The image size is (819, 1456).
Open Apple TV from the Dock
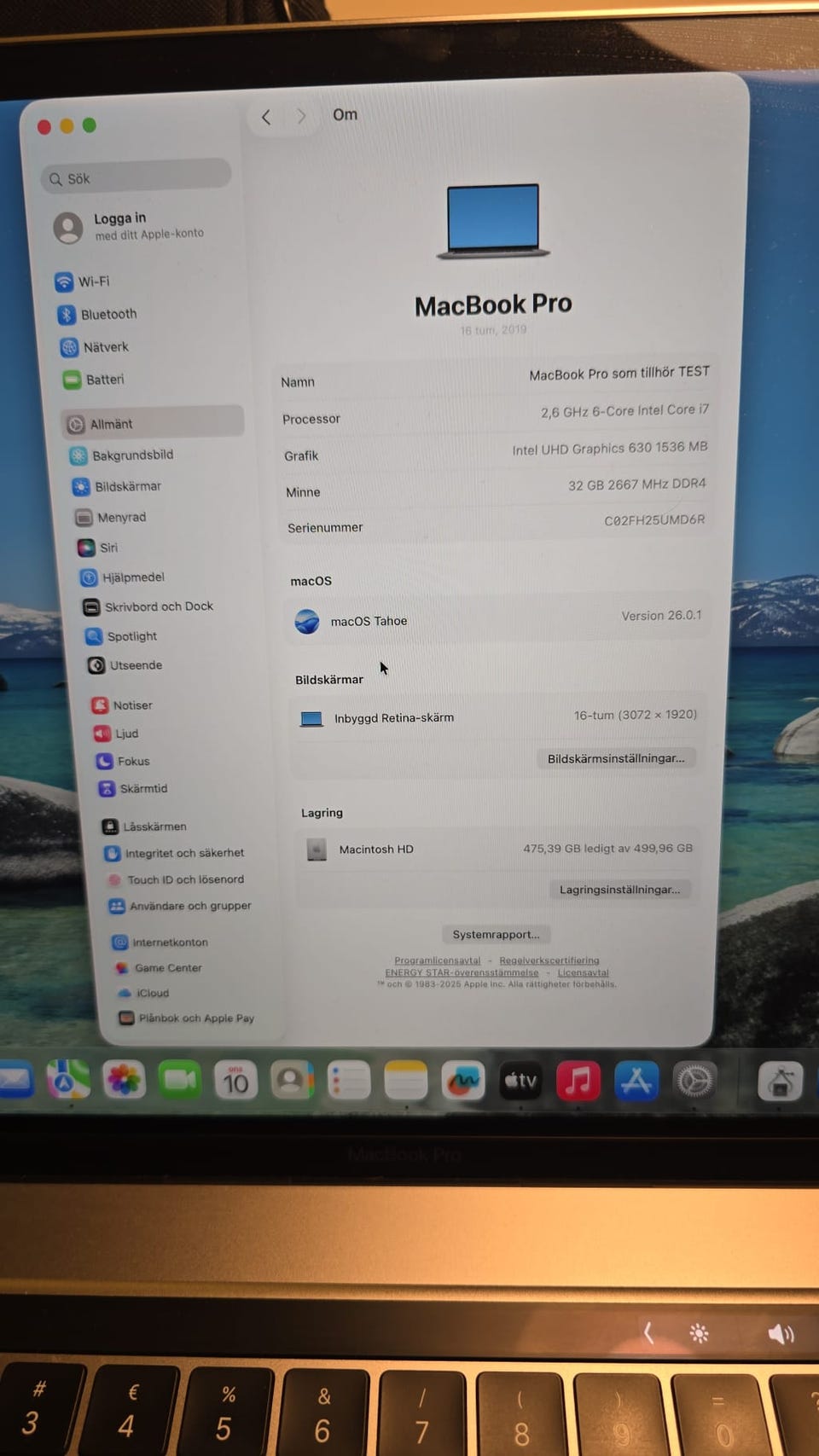(520, 1082)
